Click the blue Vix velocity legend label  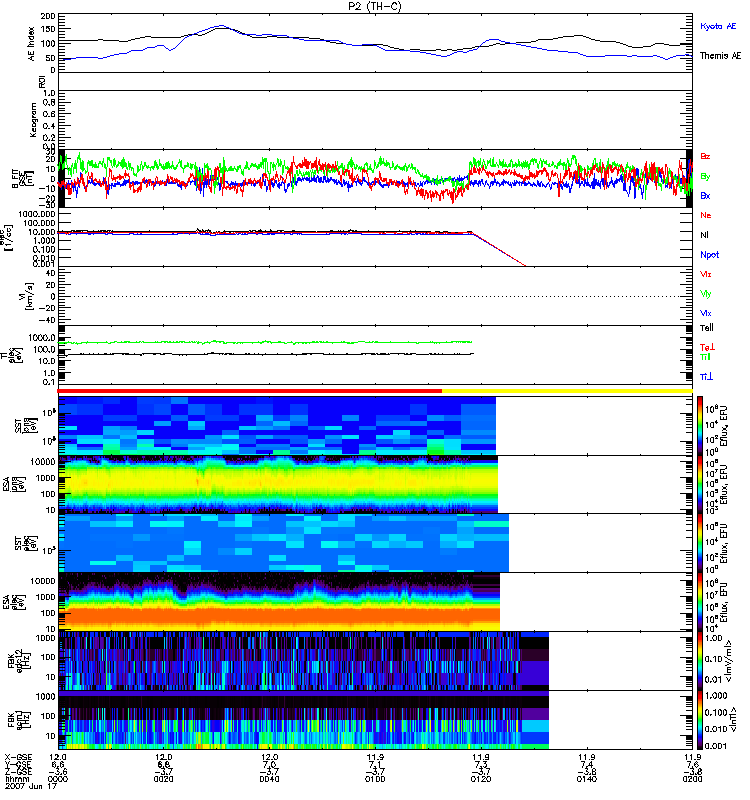point(706,313)
